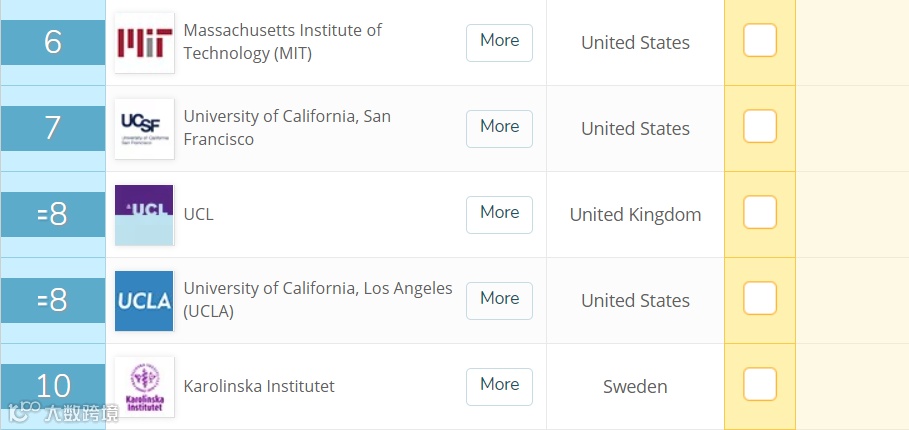Select the UC San Francisco checkbox
The height and width of the screenshot is (430, 909).
tap(760, 128)
